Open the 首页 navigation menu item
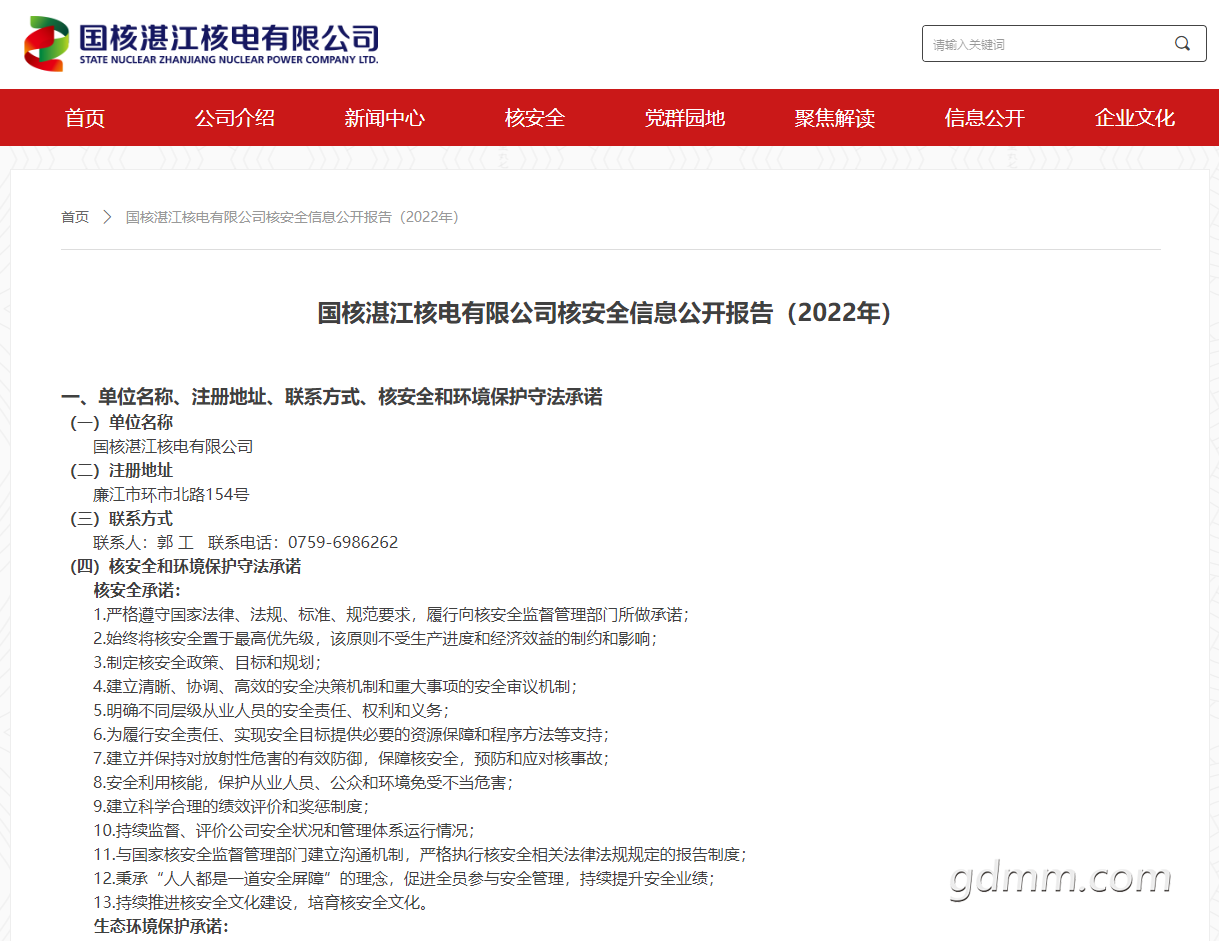This screenshot has width=1219, height=941. 85,118
